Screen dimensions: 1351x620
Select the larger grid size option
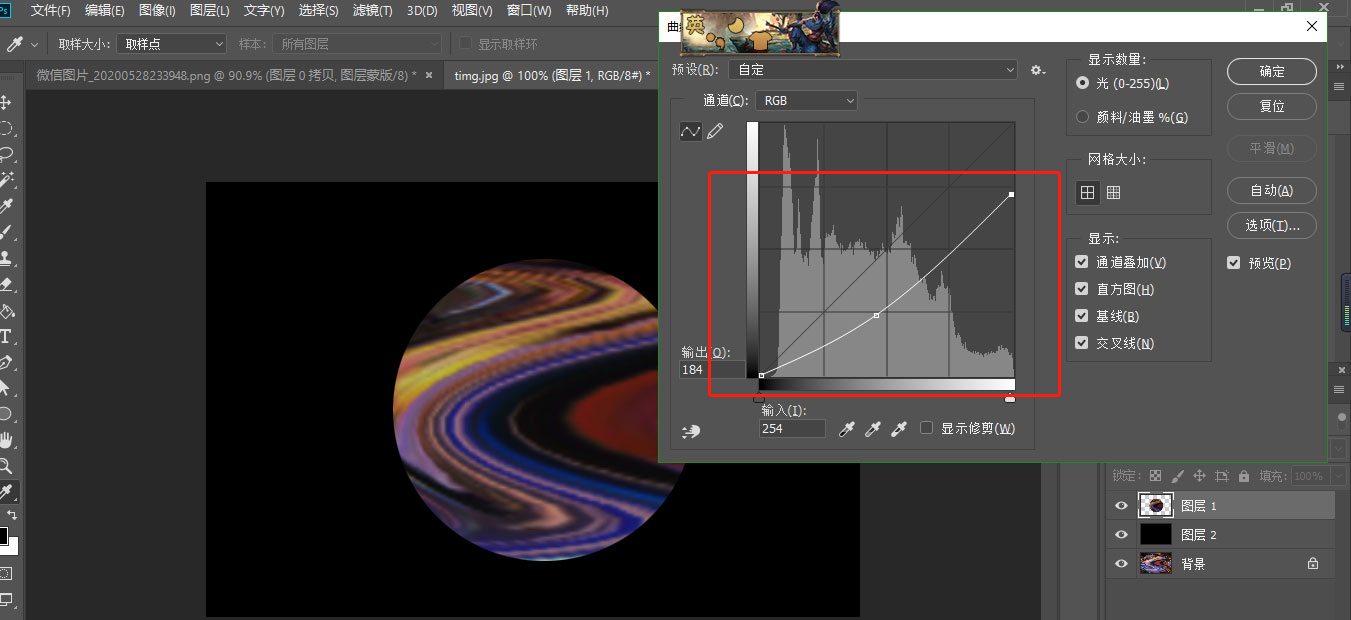[x=1086, y=192]
